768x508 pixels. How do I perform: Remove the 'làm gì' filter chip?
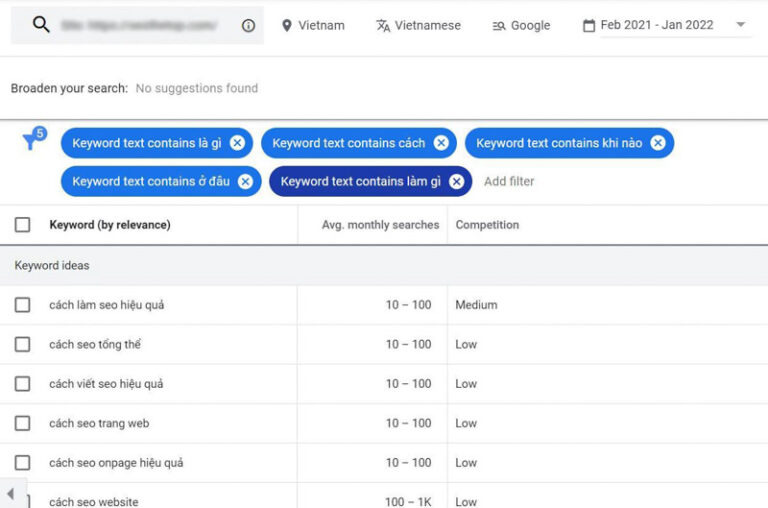pos(456,181)
